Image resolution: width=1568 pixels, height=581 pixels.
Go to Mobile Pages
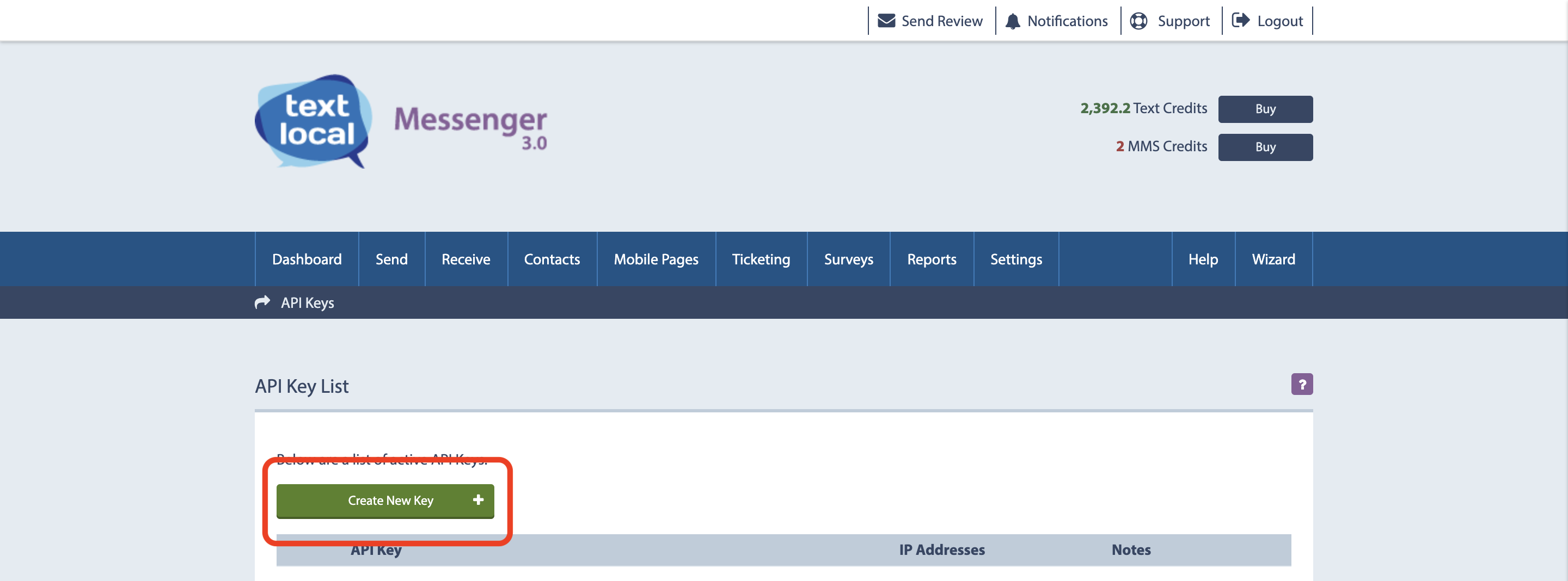tap(656, 258)
